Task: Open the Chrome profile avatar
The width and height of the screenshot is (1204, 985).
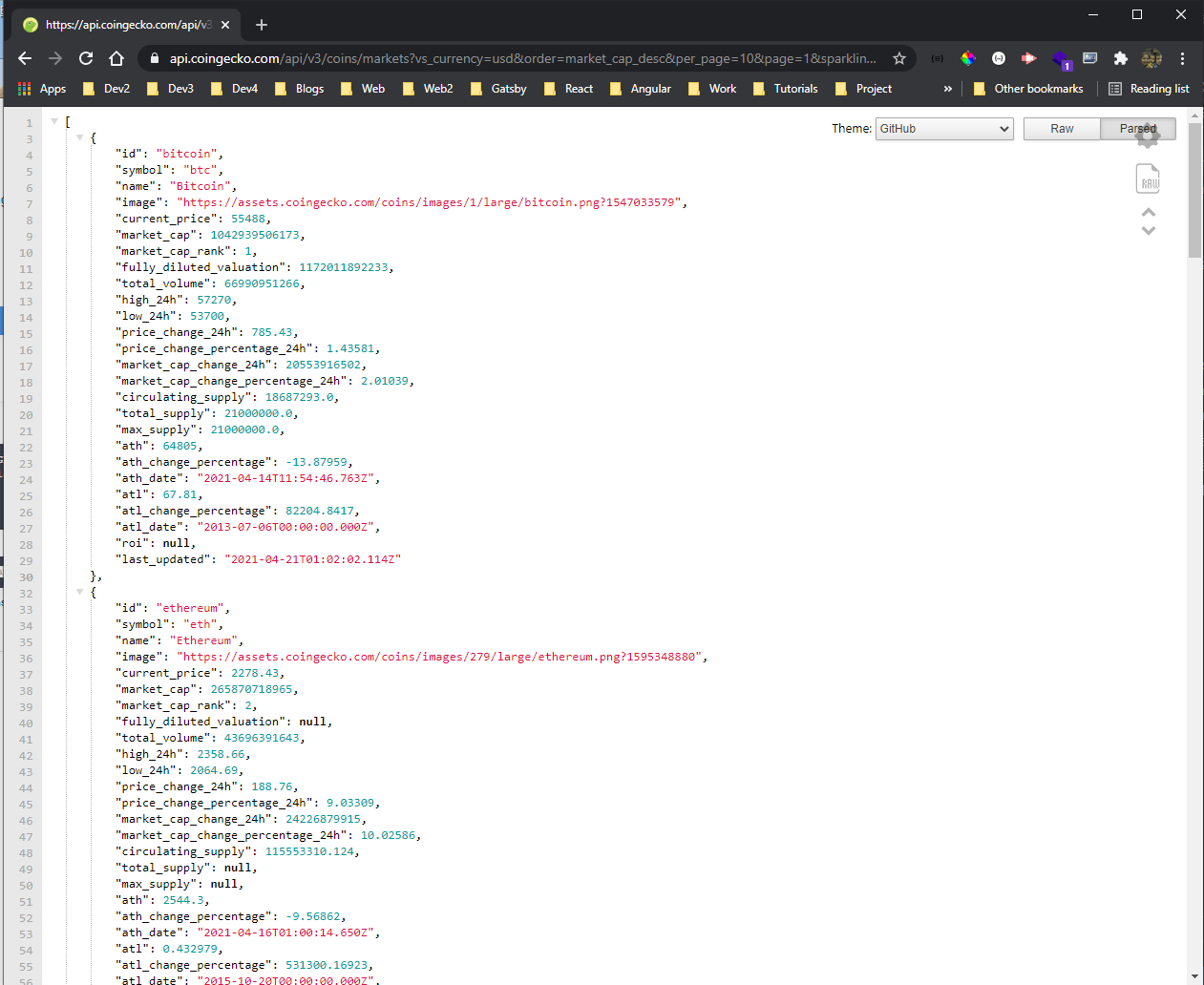Action: point(1151,58)
